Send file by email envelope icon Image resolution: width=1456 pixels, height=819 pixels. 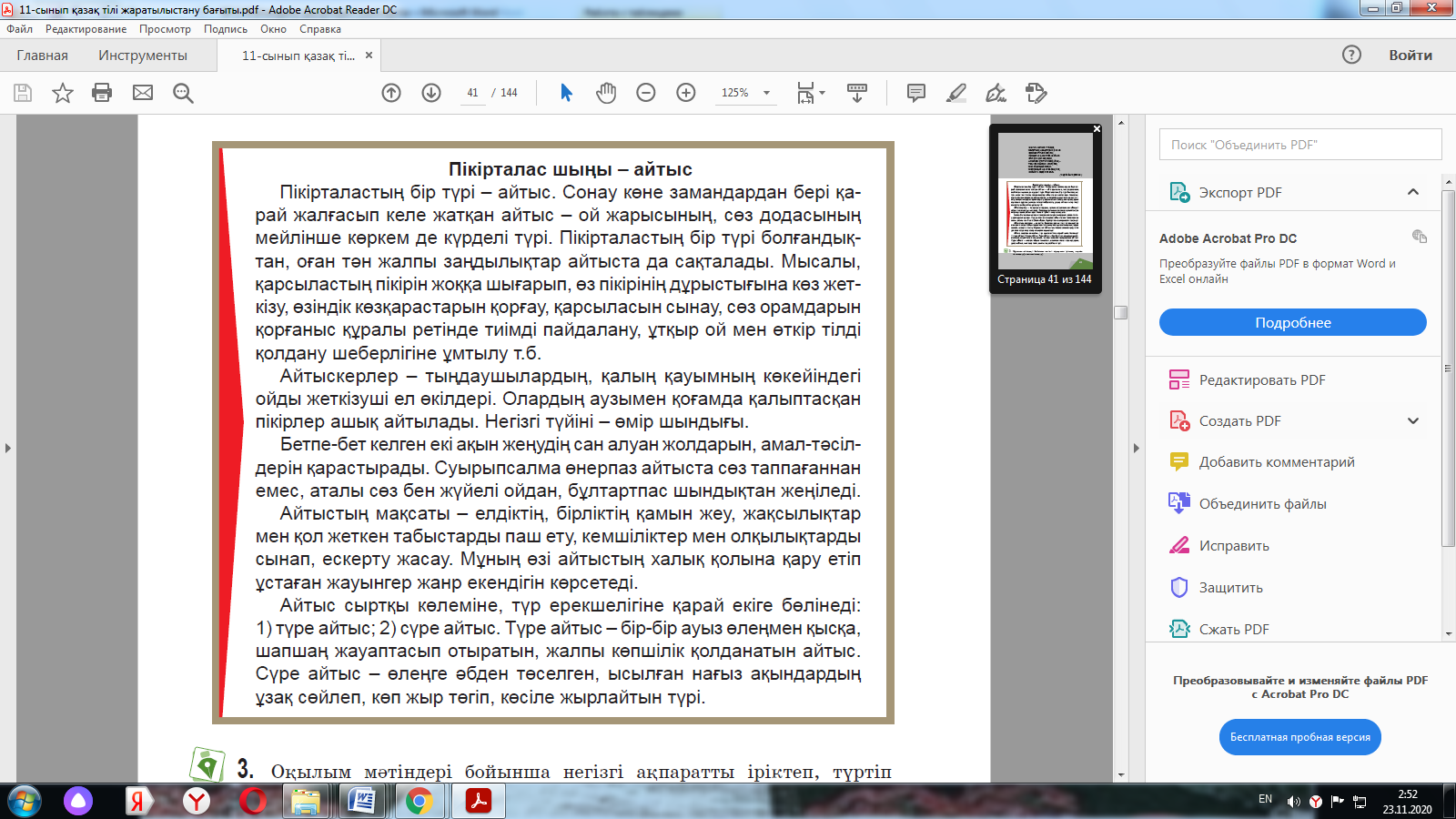[x=143, y=93]
